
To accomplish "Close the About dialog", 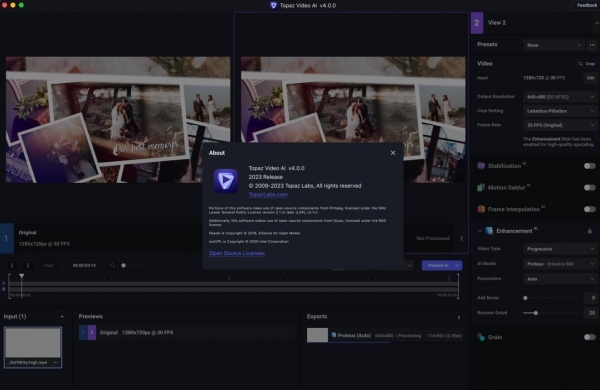I will 393,153.
